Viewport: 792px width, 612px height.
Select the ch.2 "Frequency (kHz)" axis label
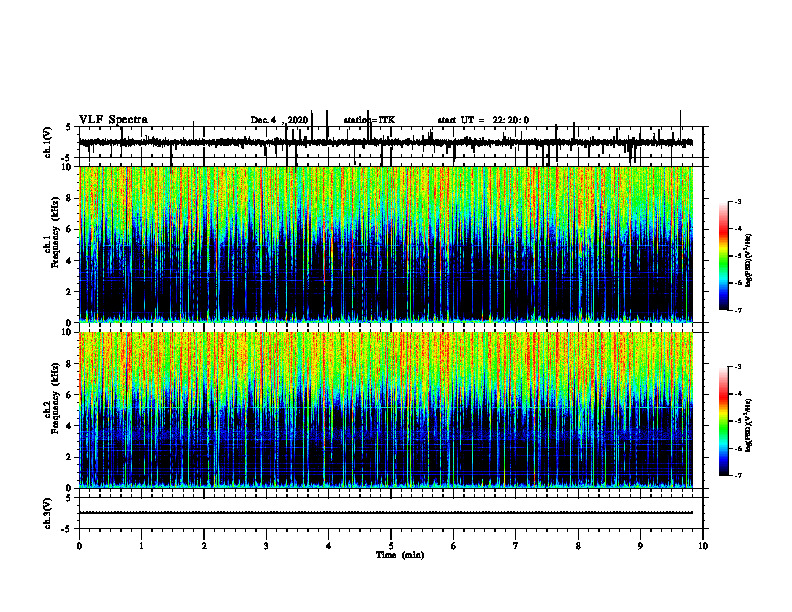click(x=55, y=398)
